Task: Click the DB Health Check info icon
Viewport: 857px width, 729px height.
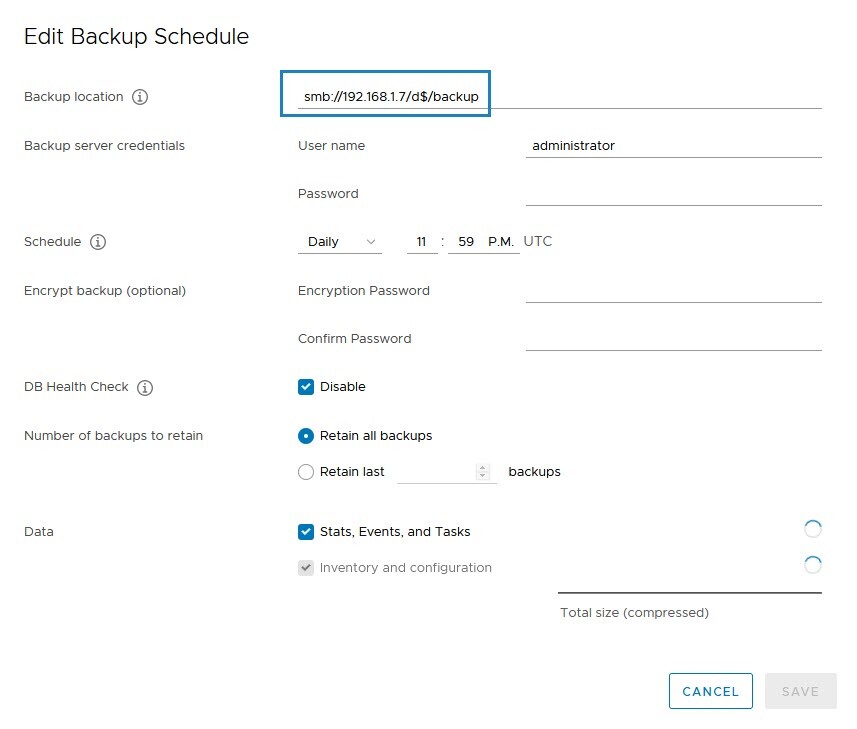Action: pyautogui.click(x=145, y=387)
